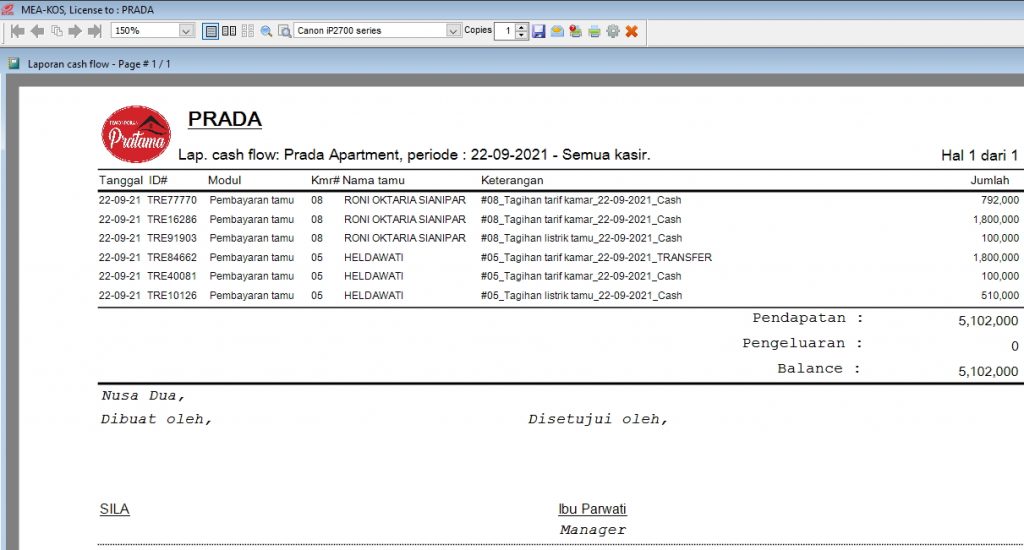Click transaction ID TRE77770

pos(172,200)
